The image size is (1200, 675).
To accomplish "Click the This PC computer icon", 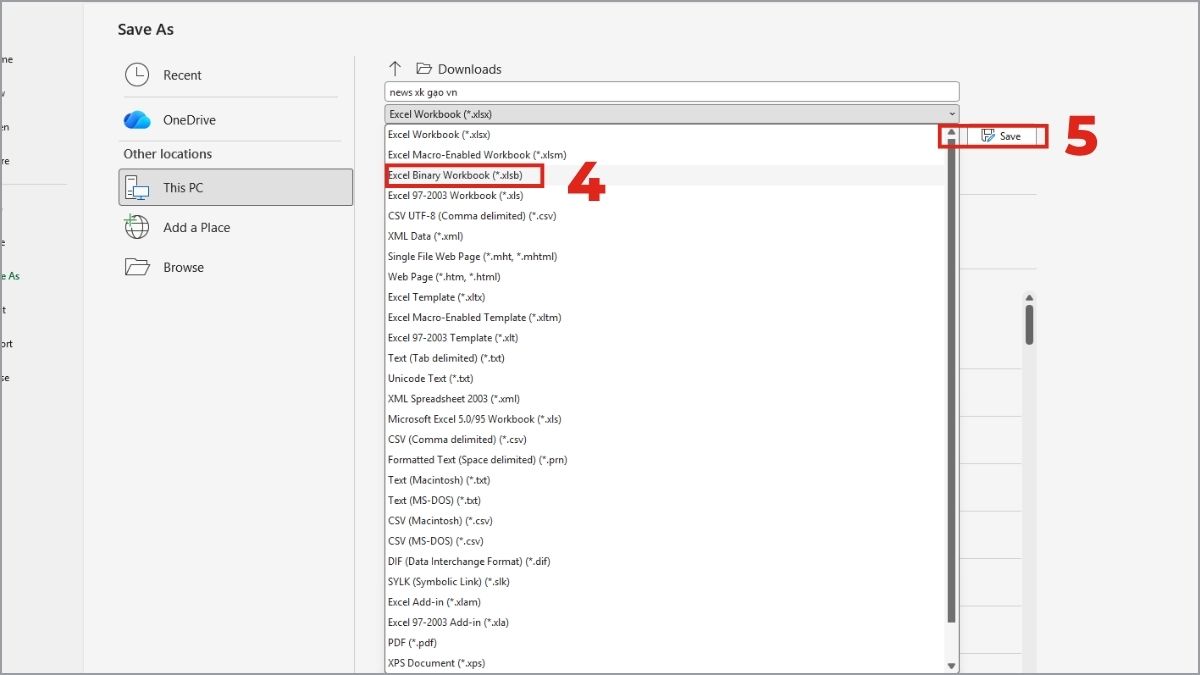I will [137, 187].
